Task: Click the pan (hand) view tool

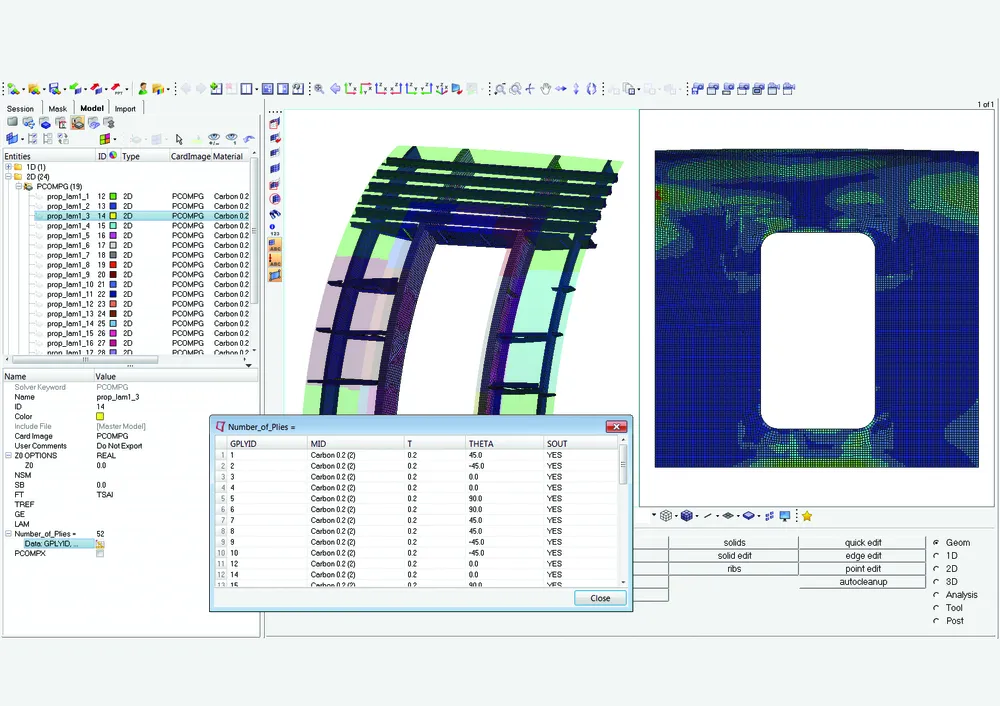Action: 546,89
